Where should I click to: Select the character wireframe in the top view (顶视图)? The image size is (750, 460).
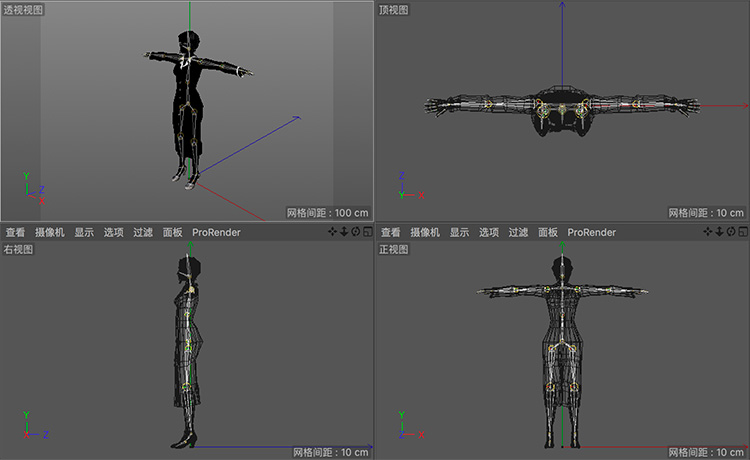562,109
